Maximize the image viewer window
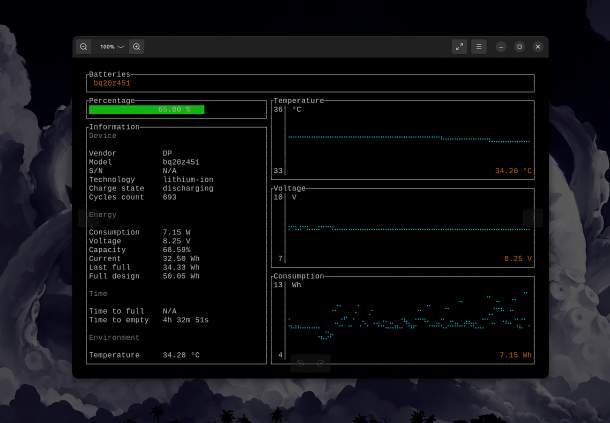Viewport: 610px width, 423px height. pyautogui.click(x=519, y=47)
